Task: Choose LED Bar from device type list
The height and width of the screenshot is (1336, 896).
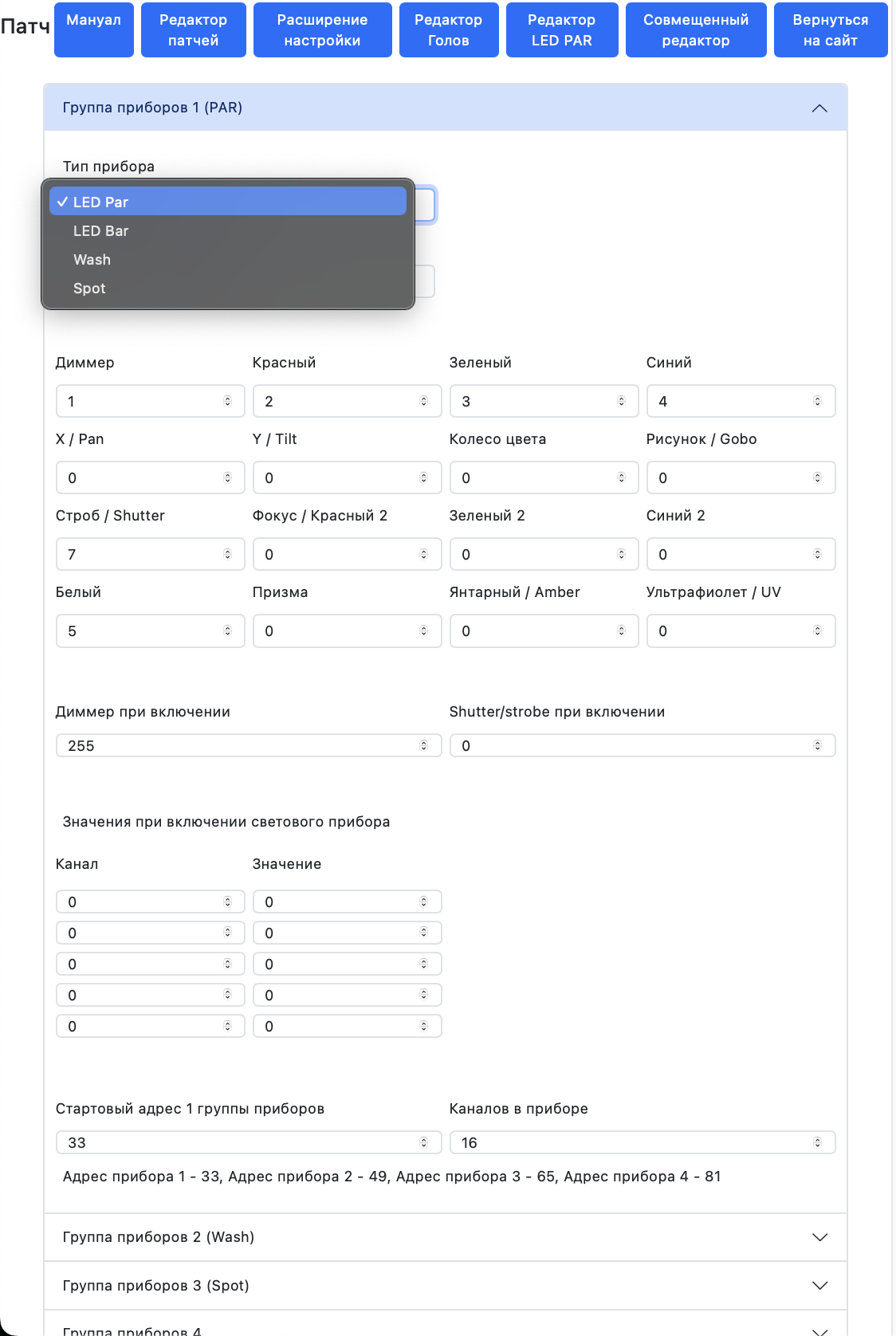Action: coord(228,231)
